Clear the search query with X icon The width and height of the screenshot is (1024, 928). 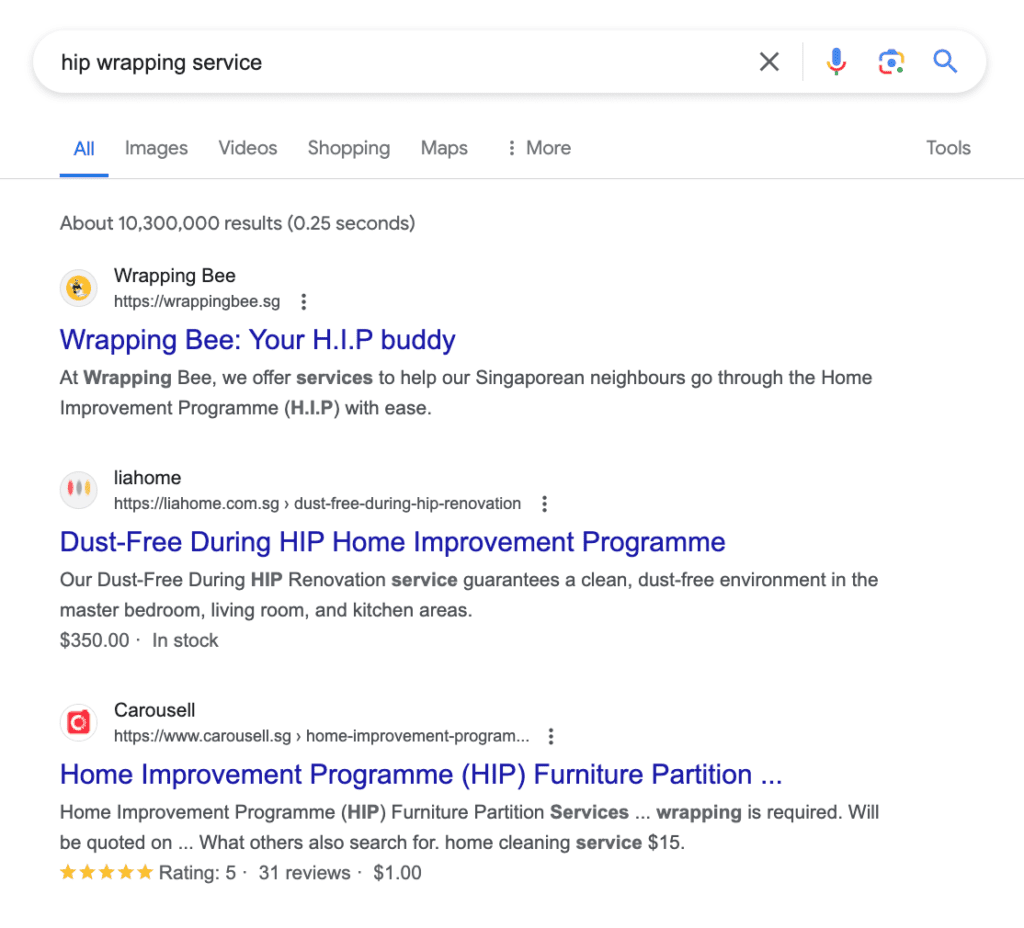click(768, 62)
